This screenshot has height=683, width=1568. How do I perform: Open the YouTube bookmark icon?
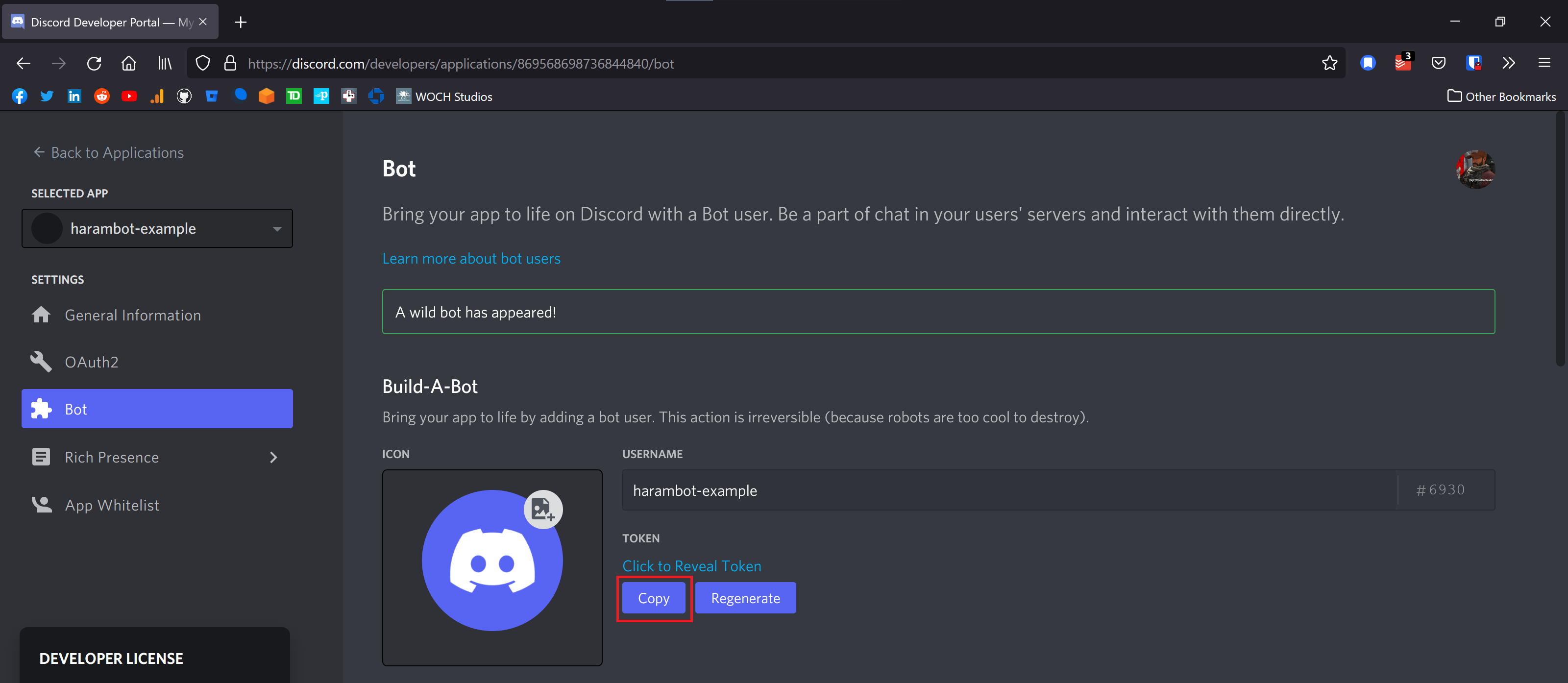(x=129, y=96)
